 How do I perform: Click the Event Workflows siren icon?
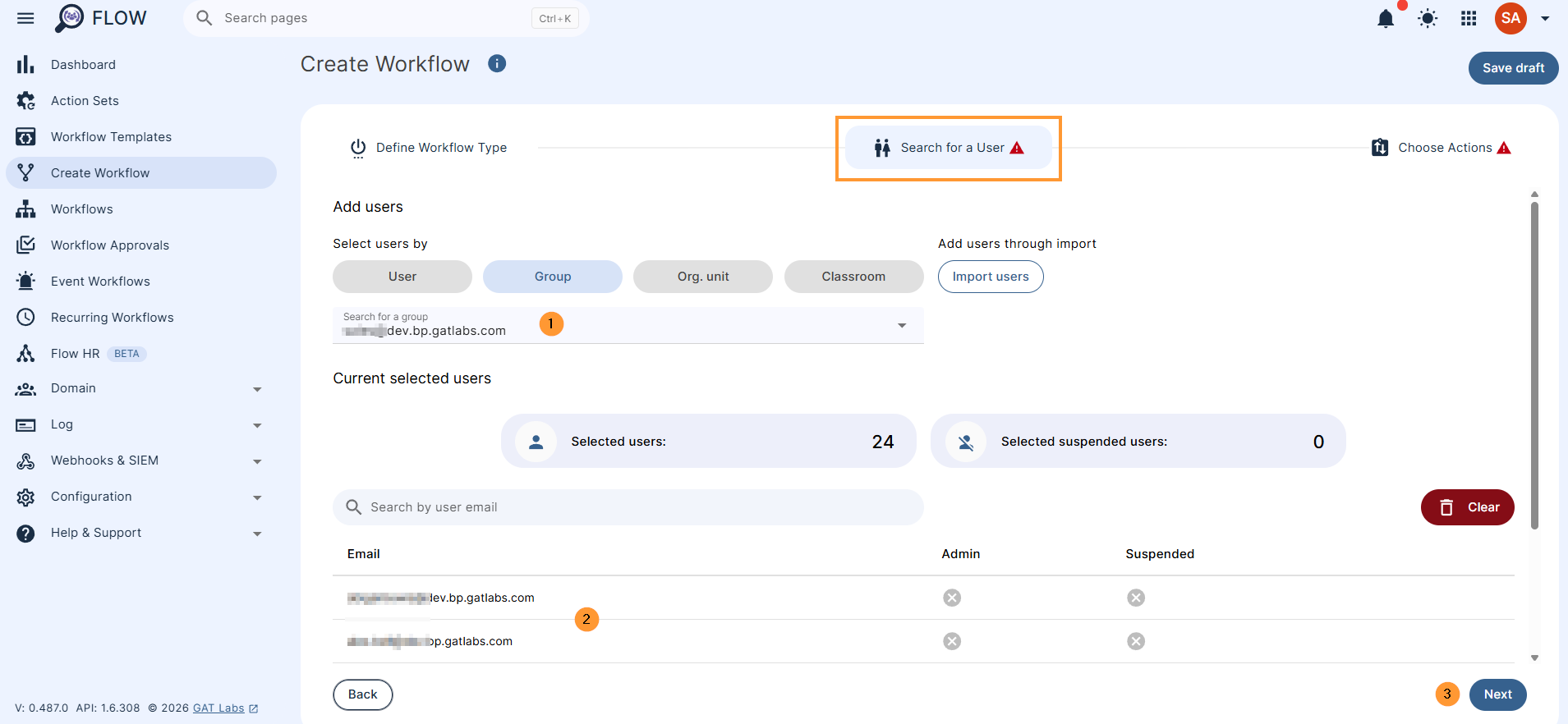coord(25,281)
